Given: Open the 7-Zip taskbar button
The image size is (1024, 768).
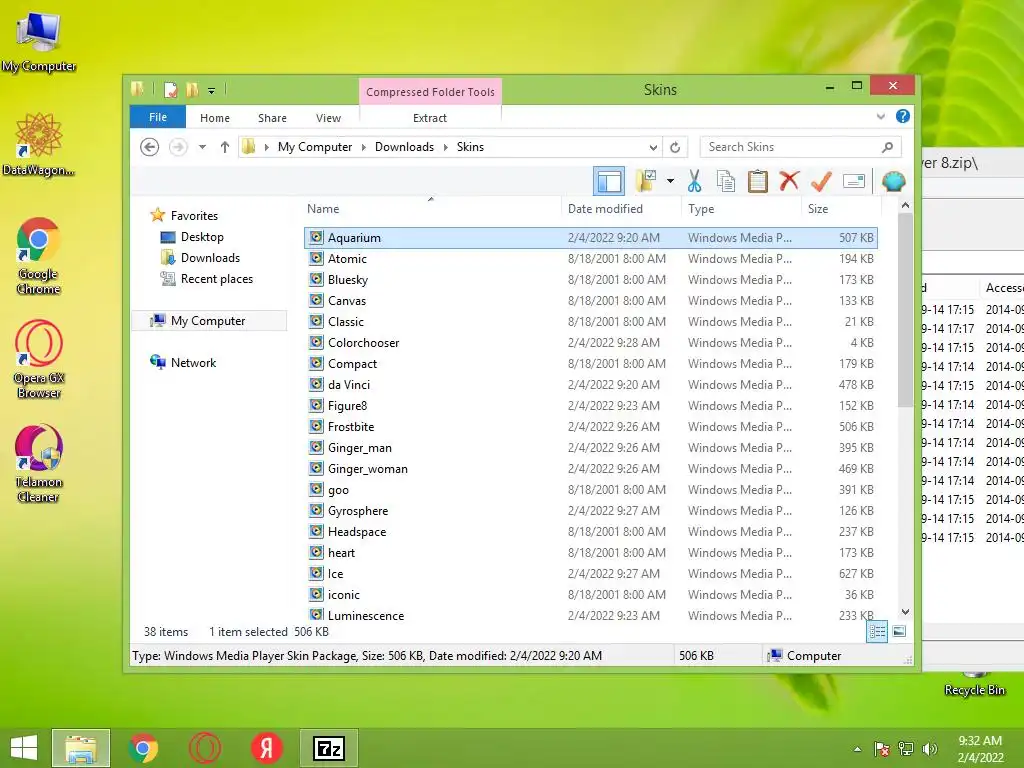Looking at the screenshot, I should pos(328,748).
